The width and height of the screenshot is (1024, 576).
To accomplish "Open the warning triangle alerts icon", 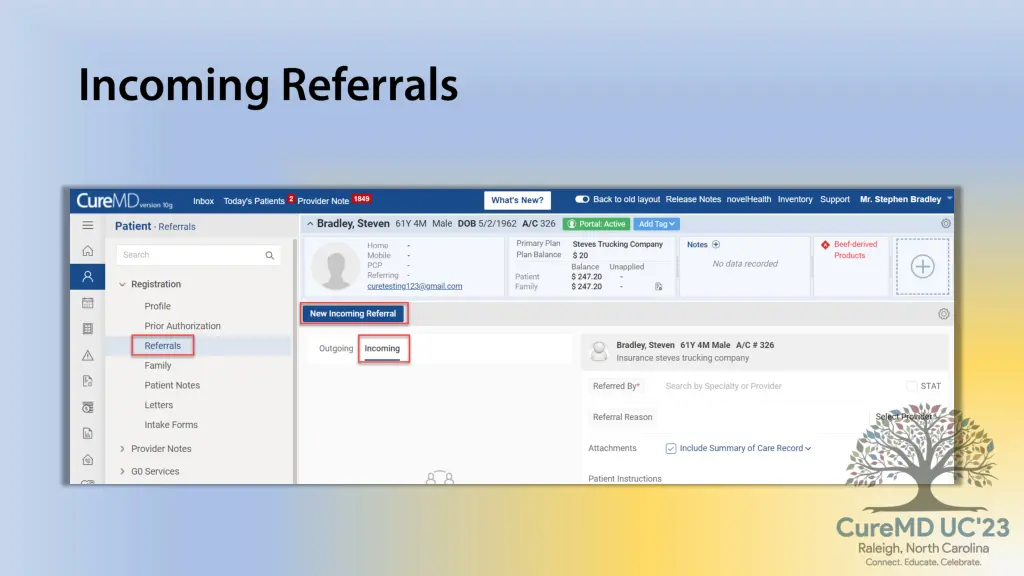I will [x=88, y=355].
